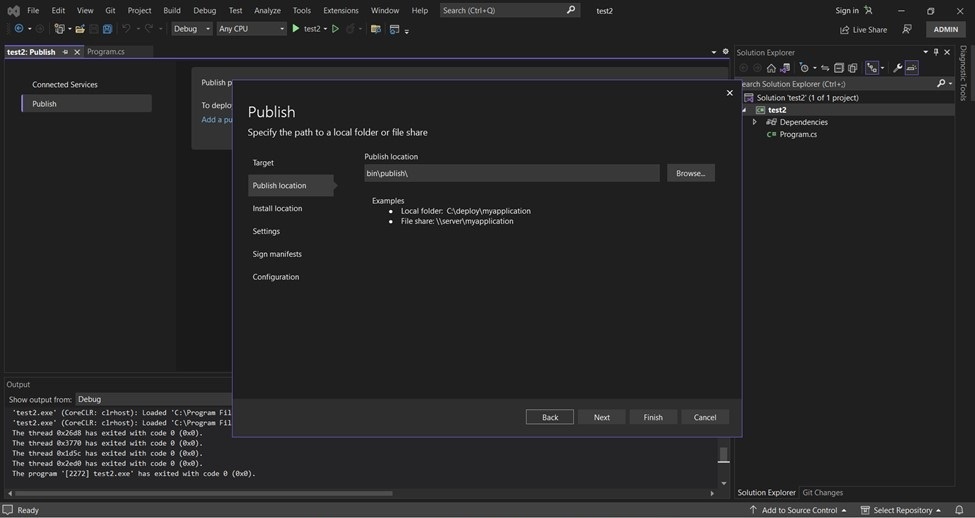Open the Diagnostic Tools side tab
Screen dimensions: 975x518
pyautogui.click(x=963, y=73)
